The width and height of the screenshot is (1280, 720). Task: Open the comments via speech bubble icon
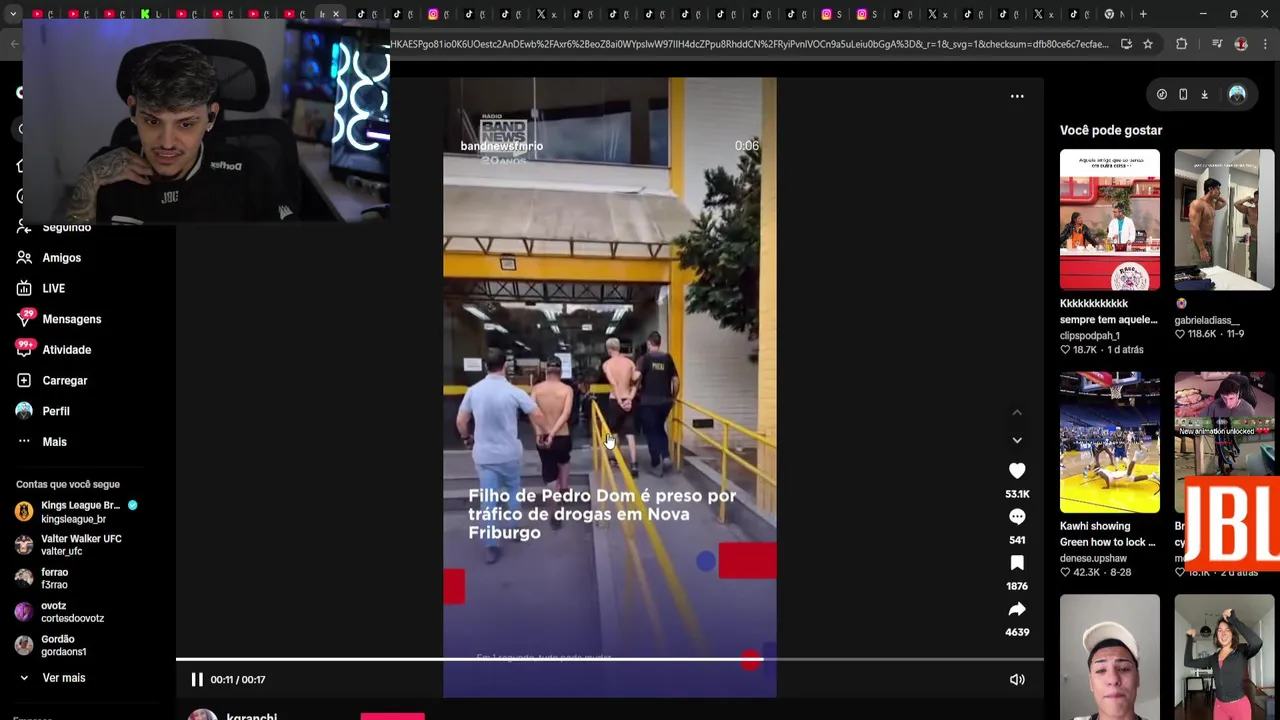(1017, 517)
